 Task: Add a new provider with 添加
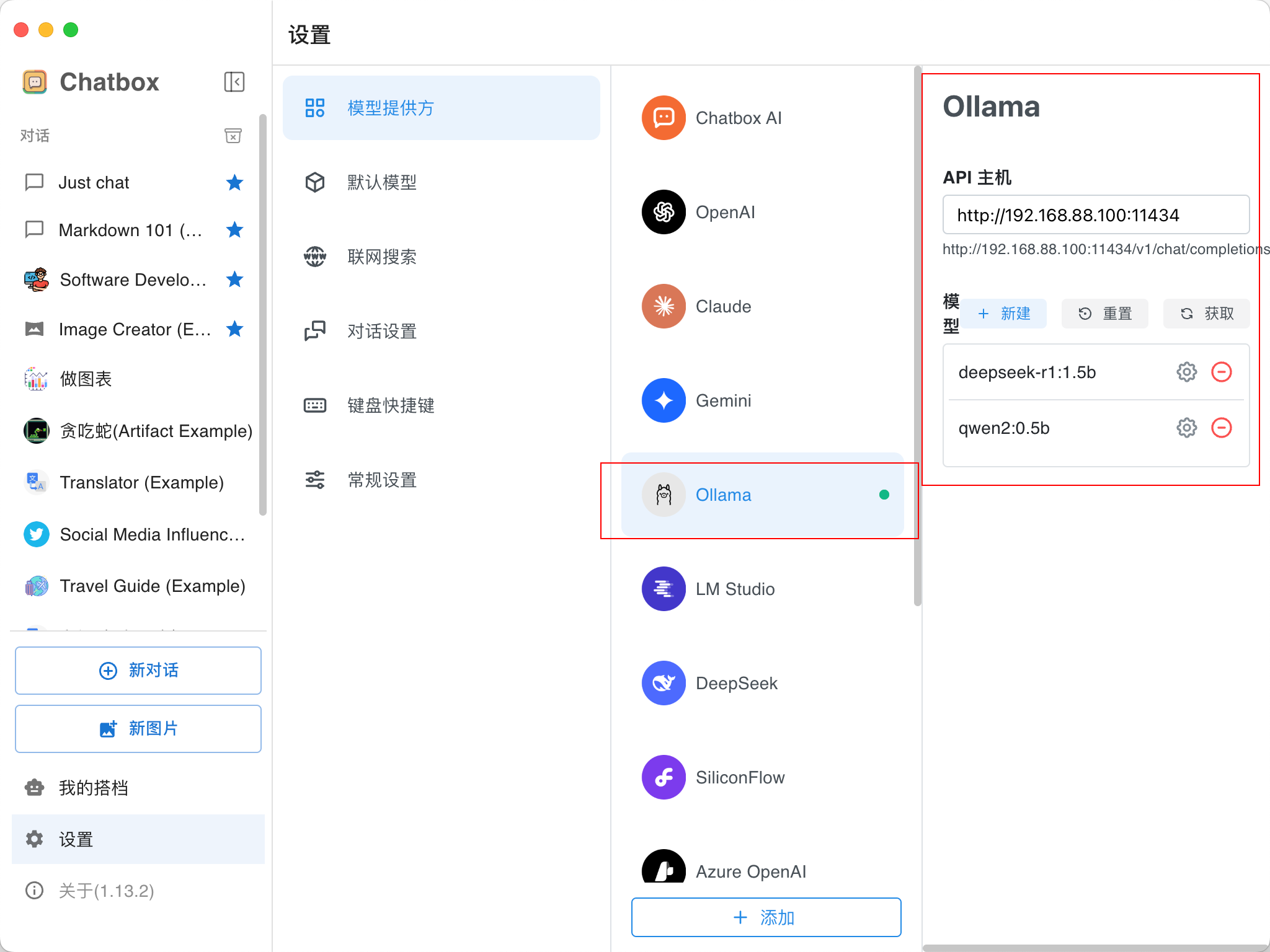click(x=766, y=917)
